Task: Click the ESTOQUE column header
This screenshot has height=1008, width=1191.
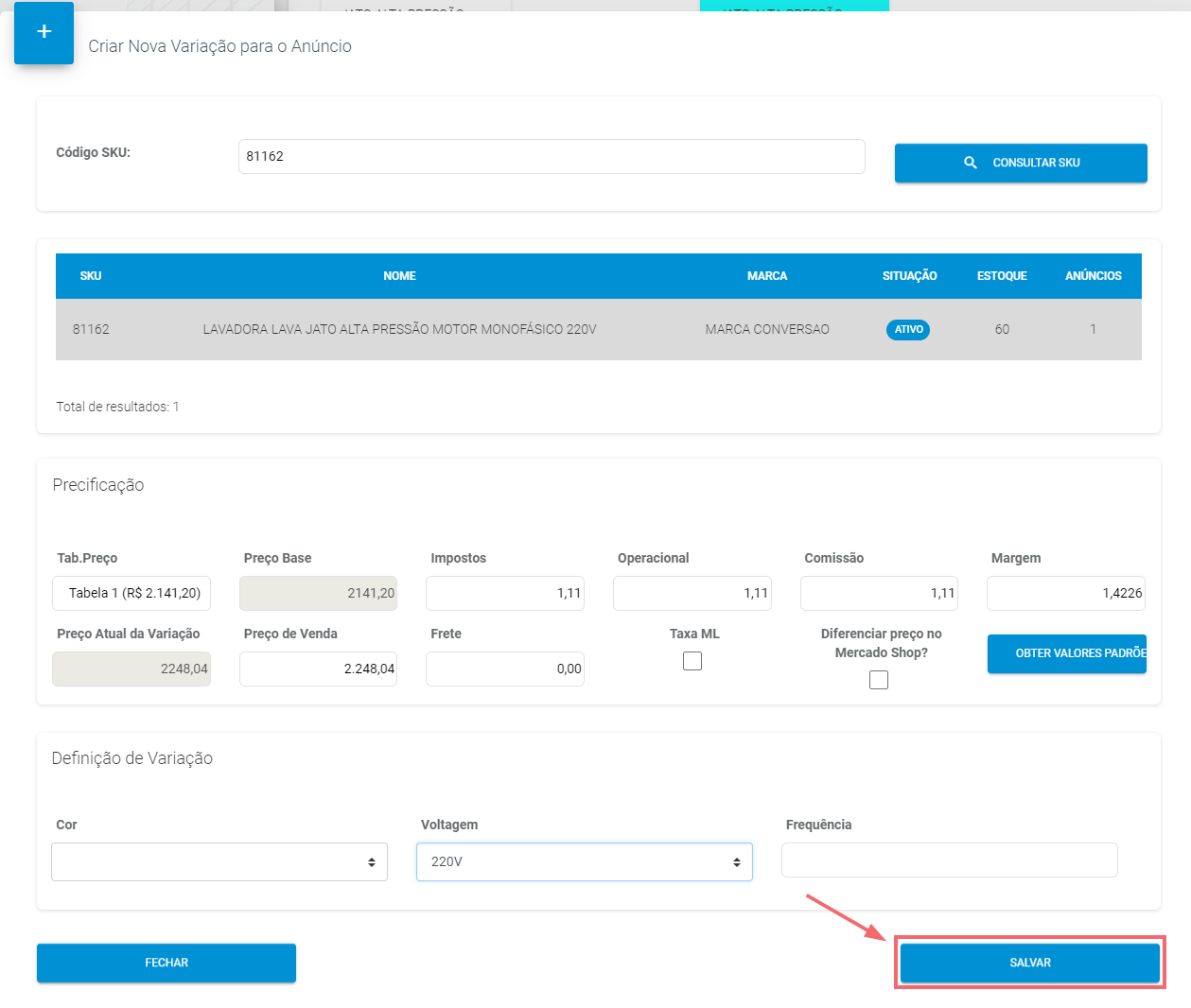Action: 1002,276
